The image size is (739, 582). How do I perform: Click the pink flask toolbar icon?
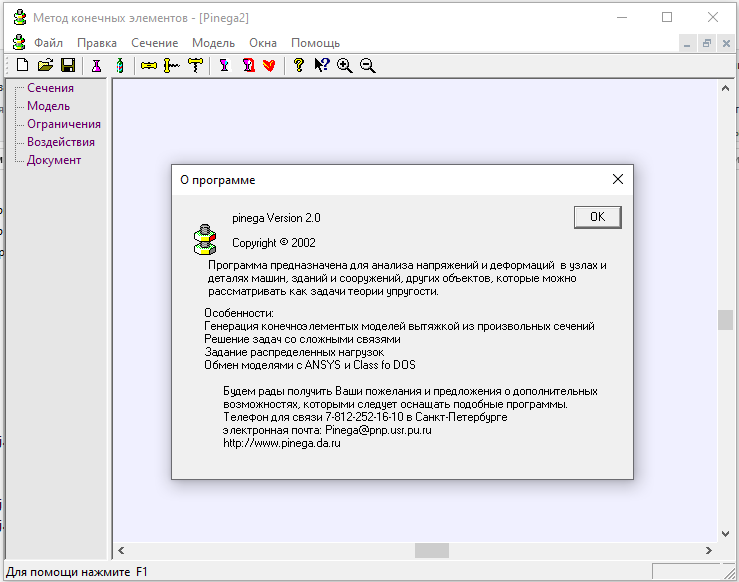click(97, 65)
